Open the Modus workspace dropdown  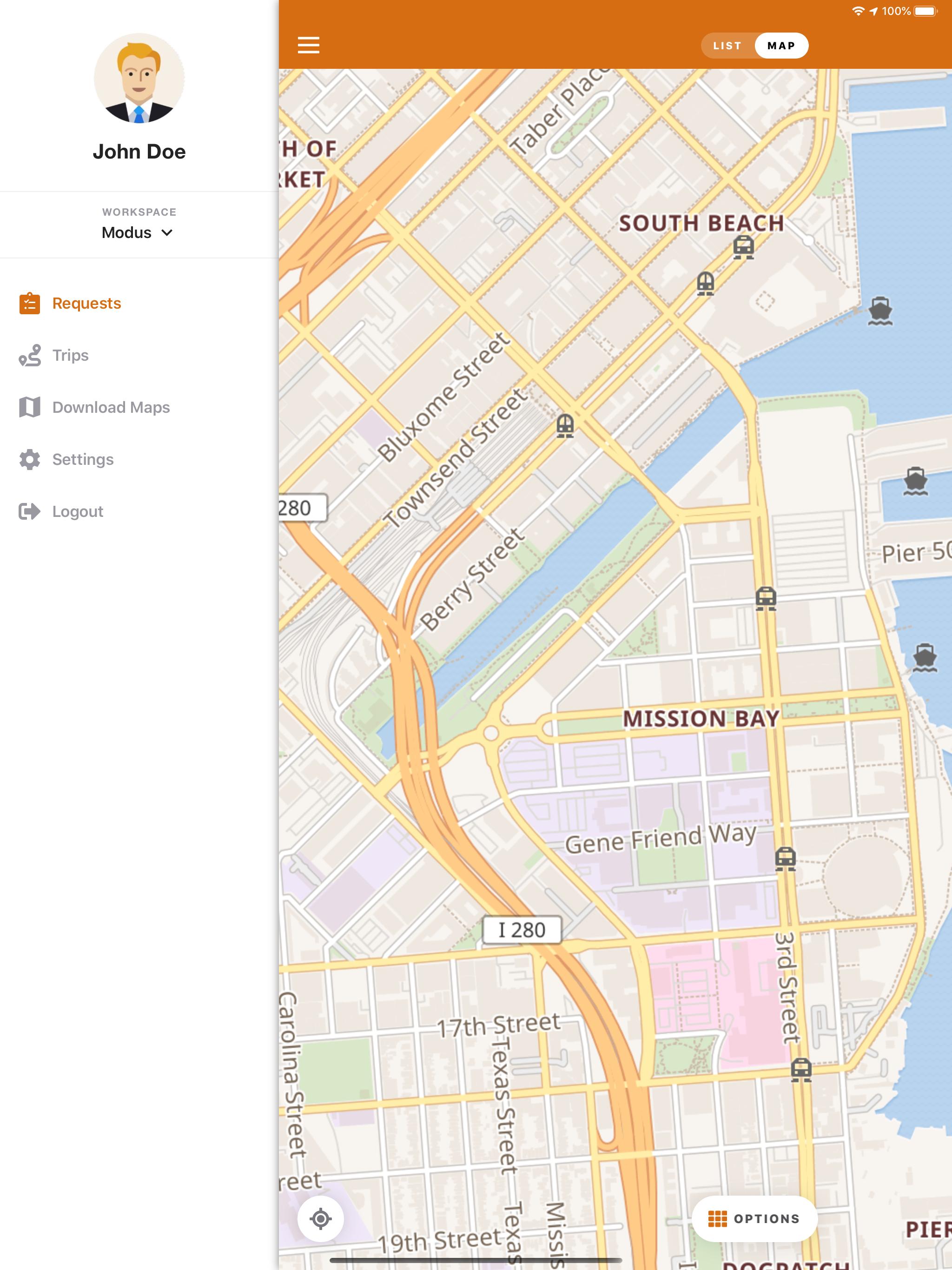[138, 232]
